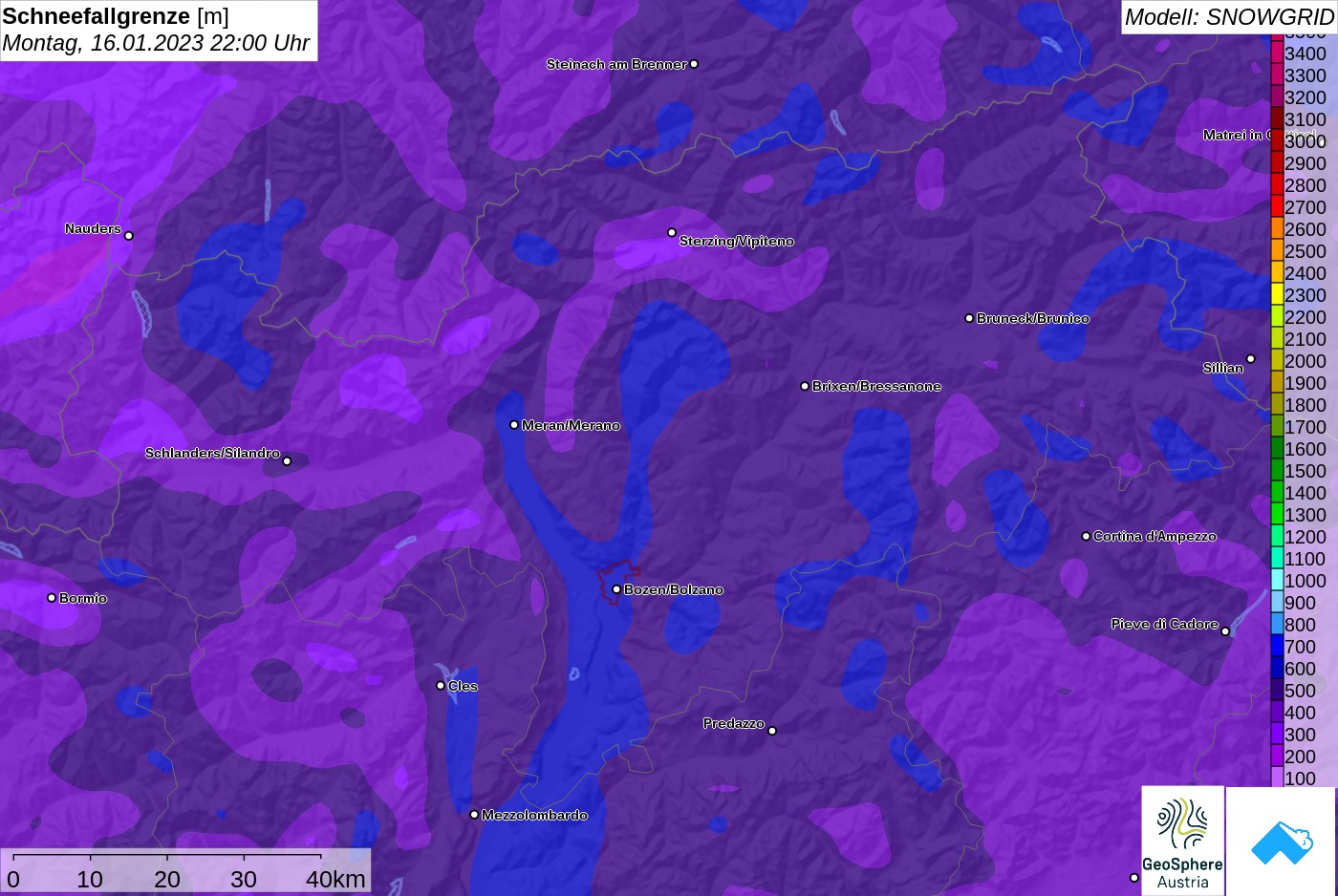Click the blue house-with-cloud logo
This screenshot has height=896, width=1338.
(1281, 841)
